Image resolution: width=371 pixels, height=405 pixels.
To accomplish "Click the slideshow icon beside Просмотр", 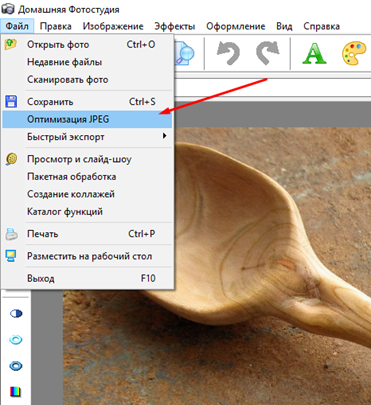I will click(x=11, y=159).
